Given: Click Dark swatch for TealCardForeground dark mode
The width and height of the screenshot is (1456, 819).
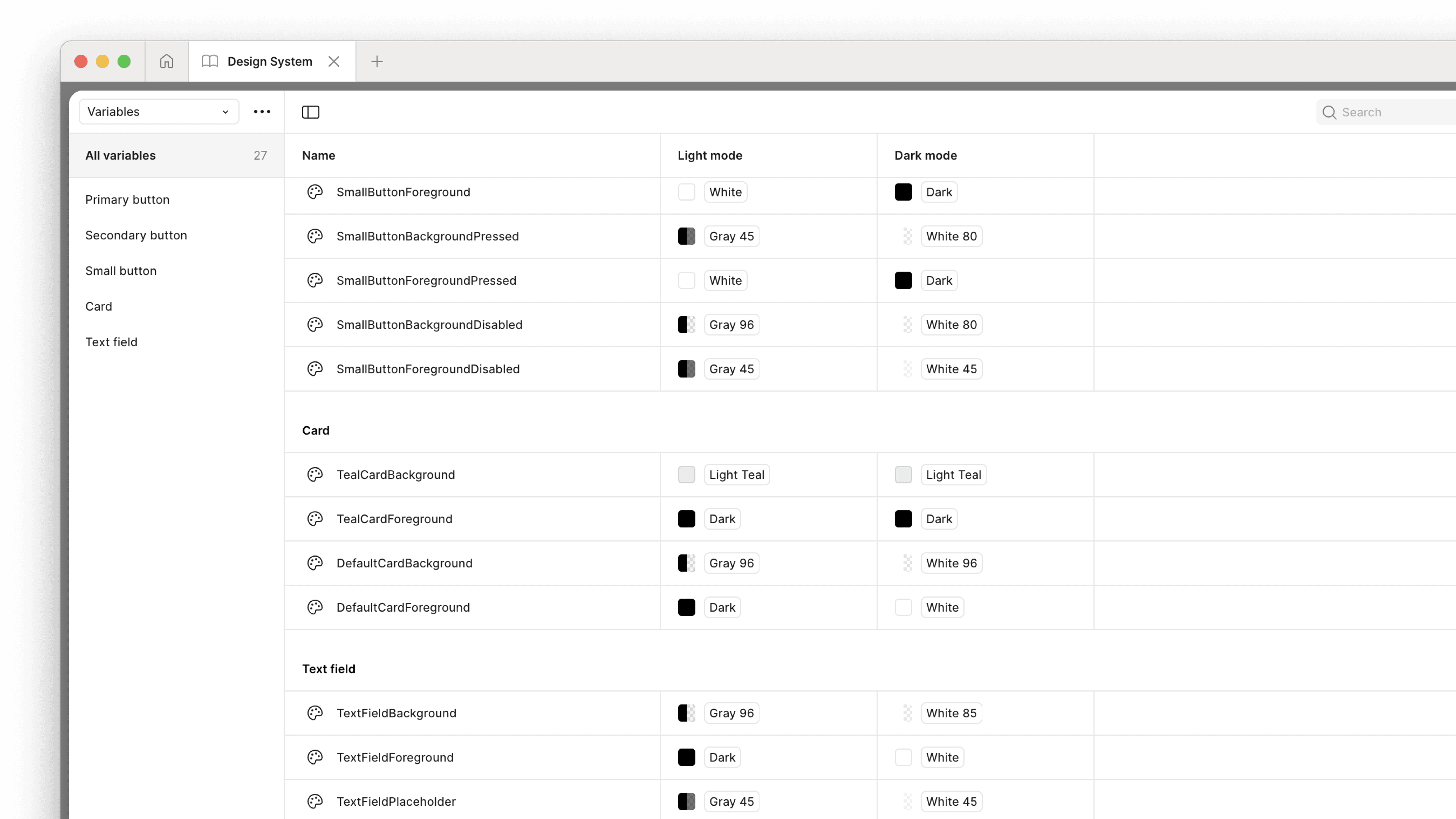Looking at the screenshot, I should (x=903, y=519).
